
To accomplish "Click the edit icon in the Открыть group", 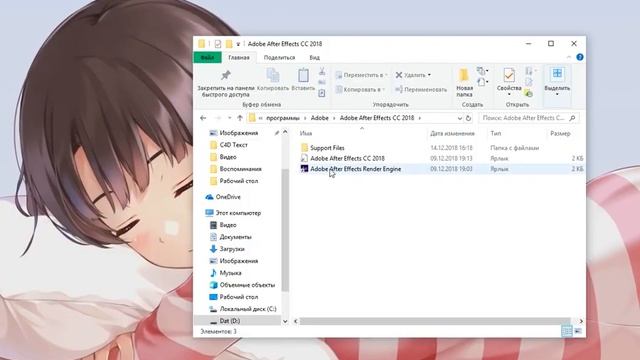I will point(529,82).
